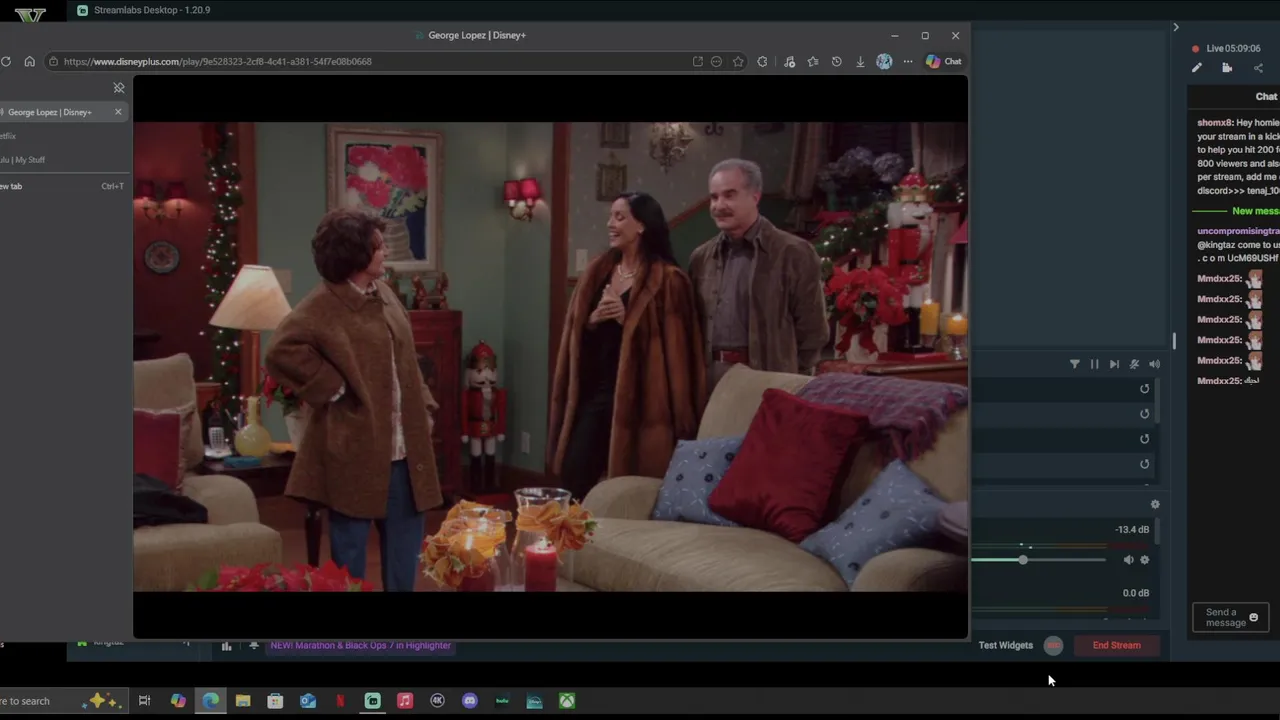The height and width of the screenshot is (720, 1280).
Task: Repeat alert on fourth event row
Action: point(1145,464)
